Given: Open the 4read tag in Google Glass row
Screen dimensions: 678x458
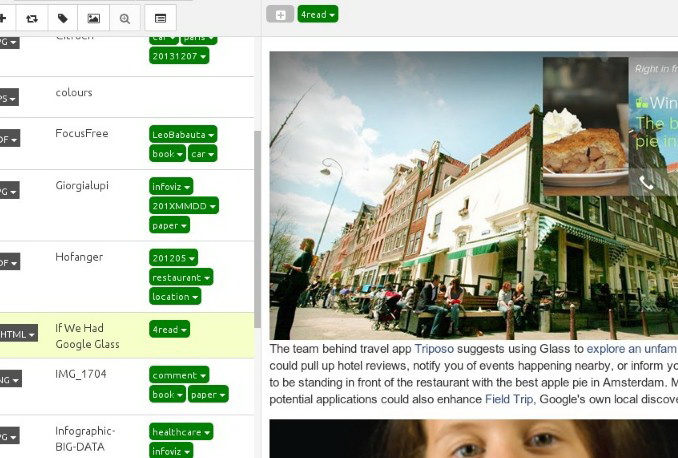Looking at the screenshot, I should point(169,330).
